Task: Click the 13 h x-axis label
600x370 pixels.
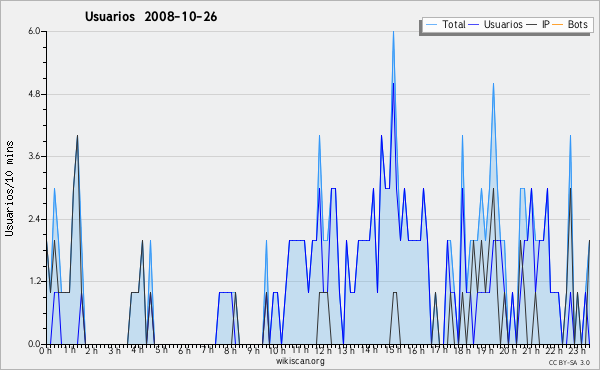Action: (x=346, y=350)
